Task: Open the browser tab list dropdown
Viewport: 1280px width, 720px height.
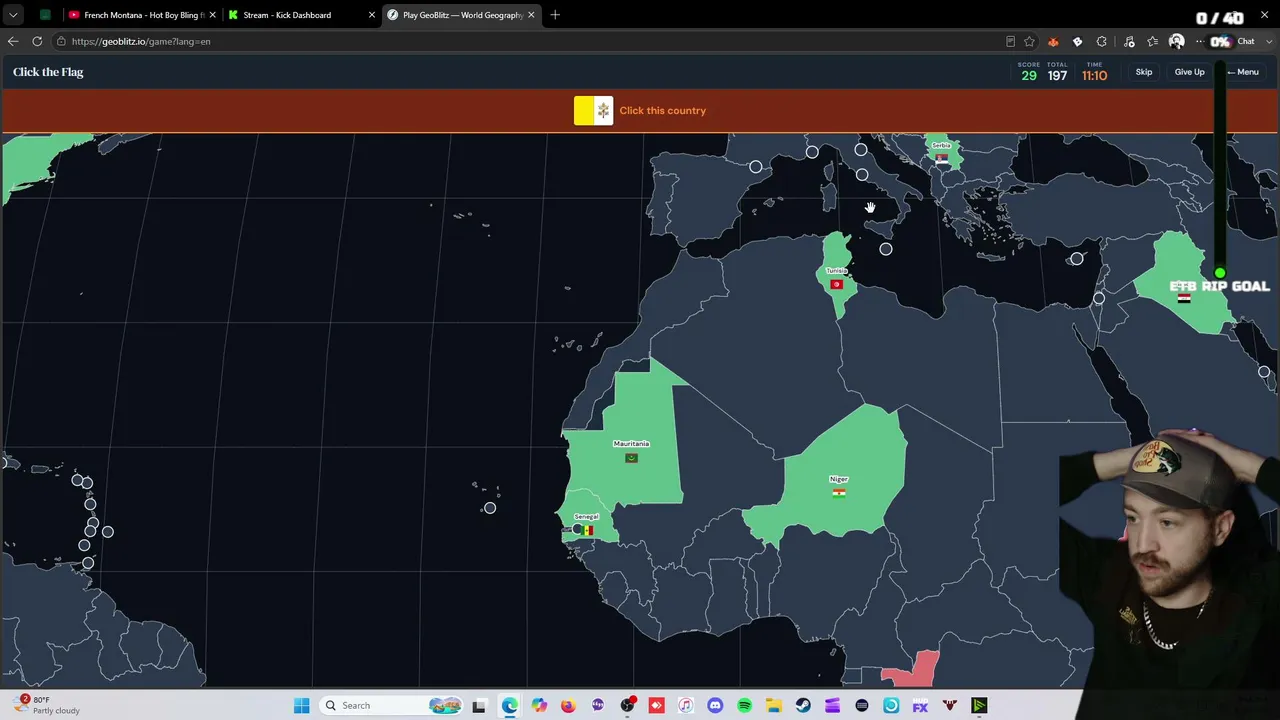Action: tap(13, 15)
